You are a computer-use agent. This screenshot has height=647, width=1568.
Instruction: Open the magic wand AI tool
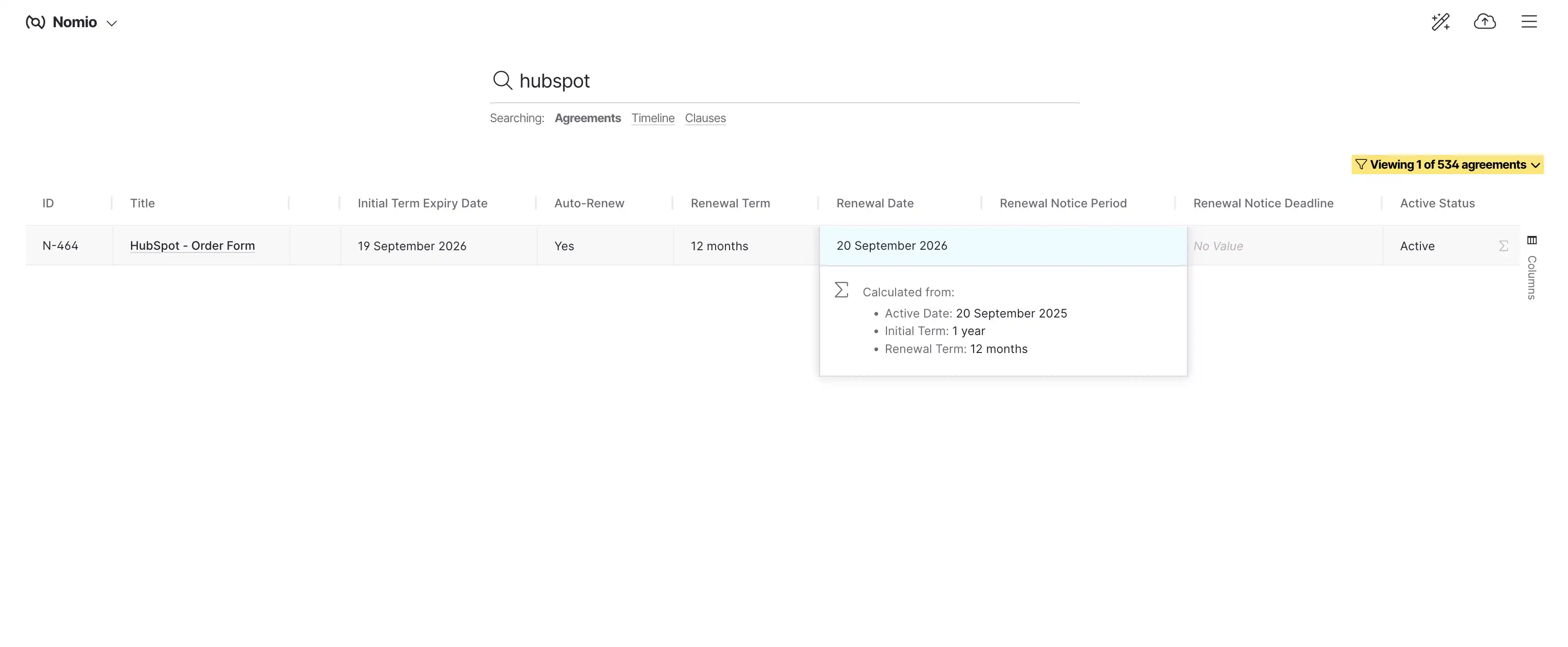[1440, 22]
